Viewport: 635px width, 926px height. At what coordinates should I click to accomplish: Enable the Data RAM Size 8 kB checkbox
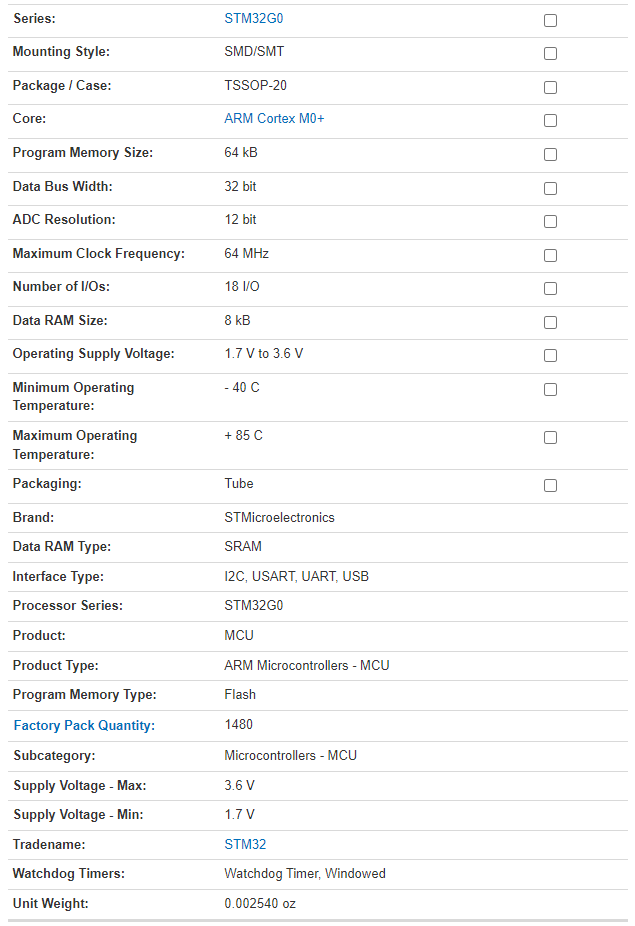pyautogui.click(x=550, y=322)
